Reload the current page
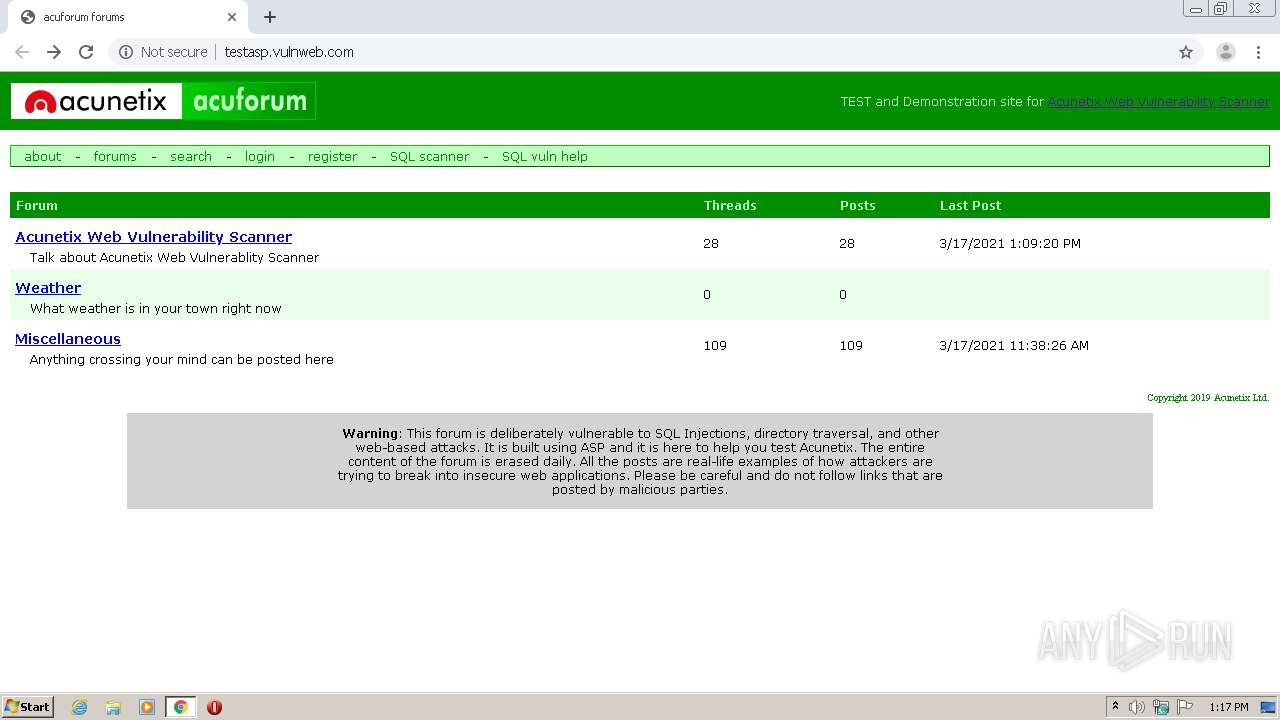 pyautogui.click(x=86, y=52)
